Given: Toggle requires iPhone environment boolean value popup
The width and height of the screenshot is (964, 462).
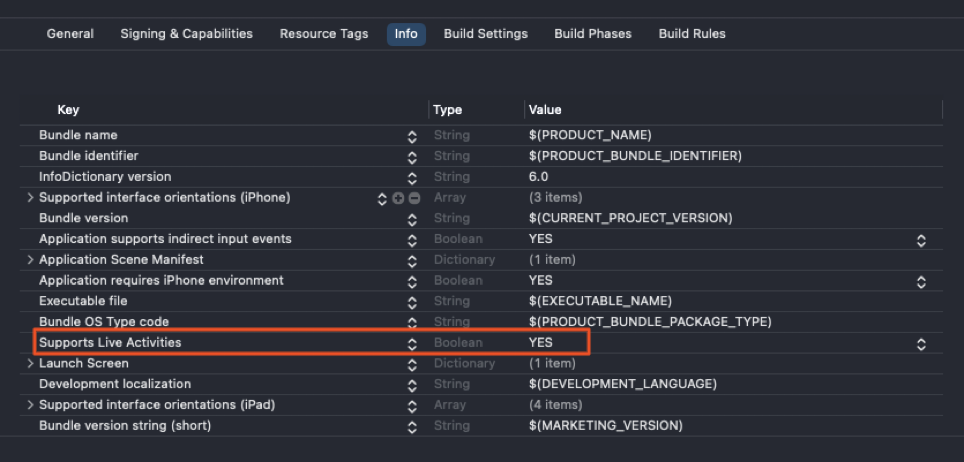Looking at the screenshot, I should 921,282.
